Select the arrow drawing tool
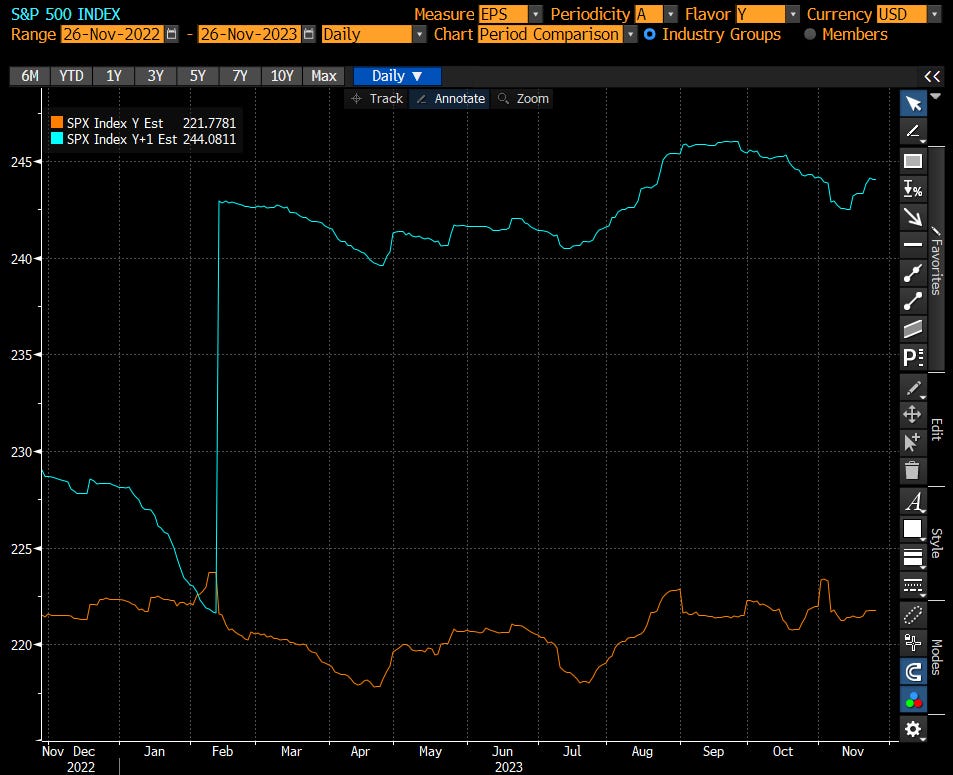The width and height of the screenshot is (953, 775). (x=913, y=217)
